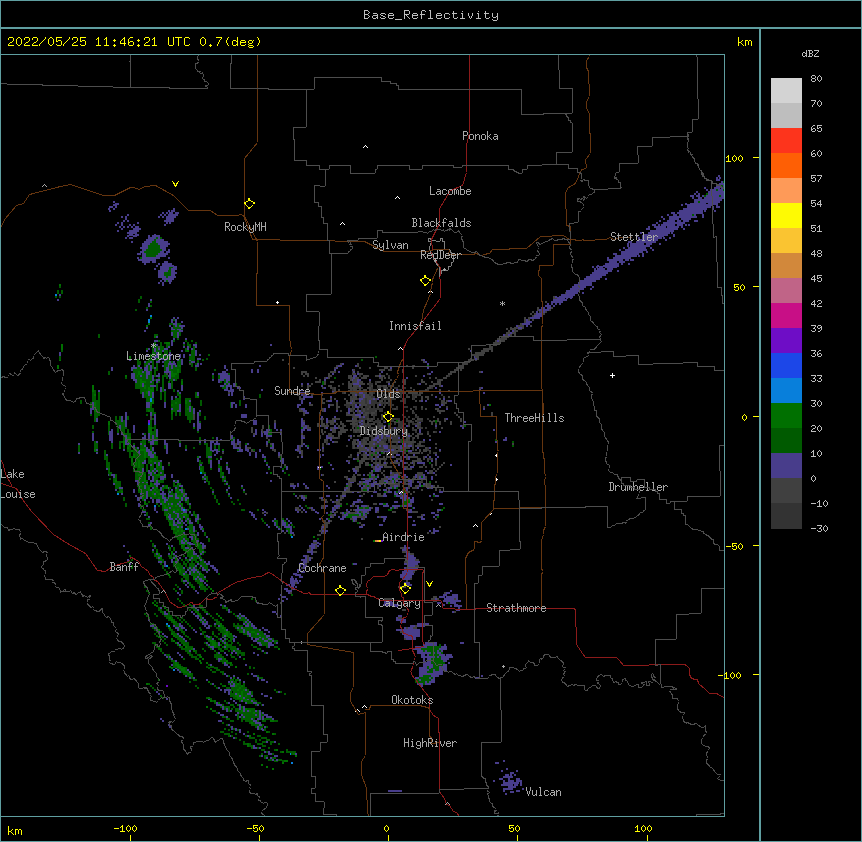The image size is (862, 842).
Task: Select the white plus marker north of Drumheller
Action: click(612, 375)
